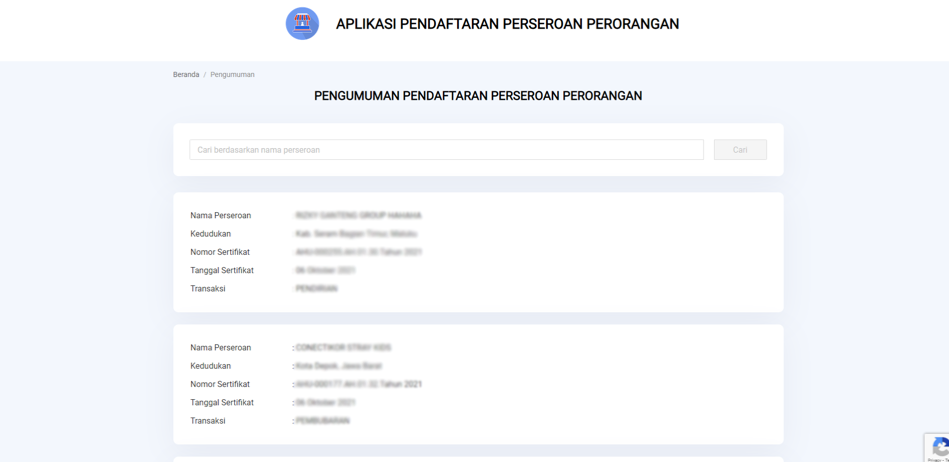Click Transaksi label in the first card

click(208, 289)
